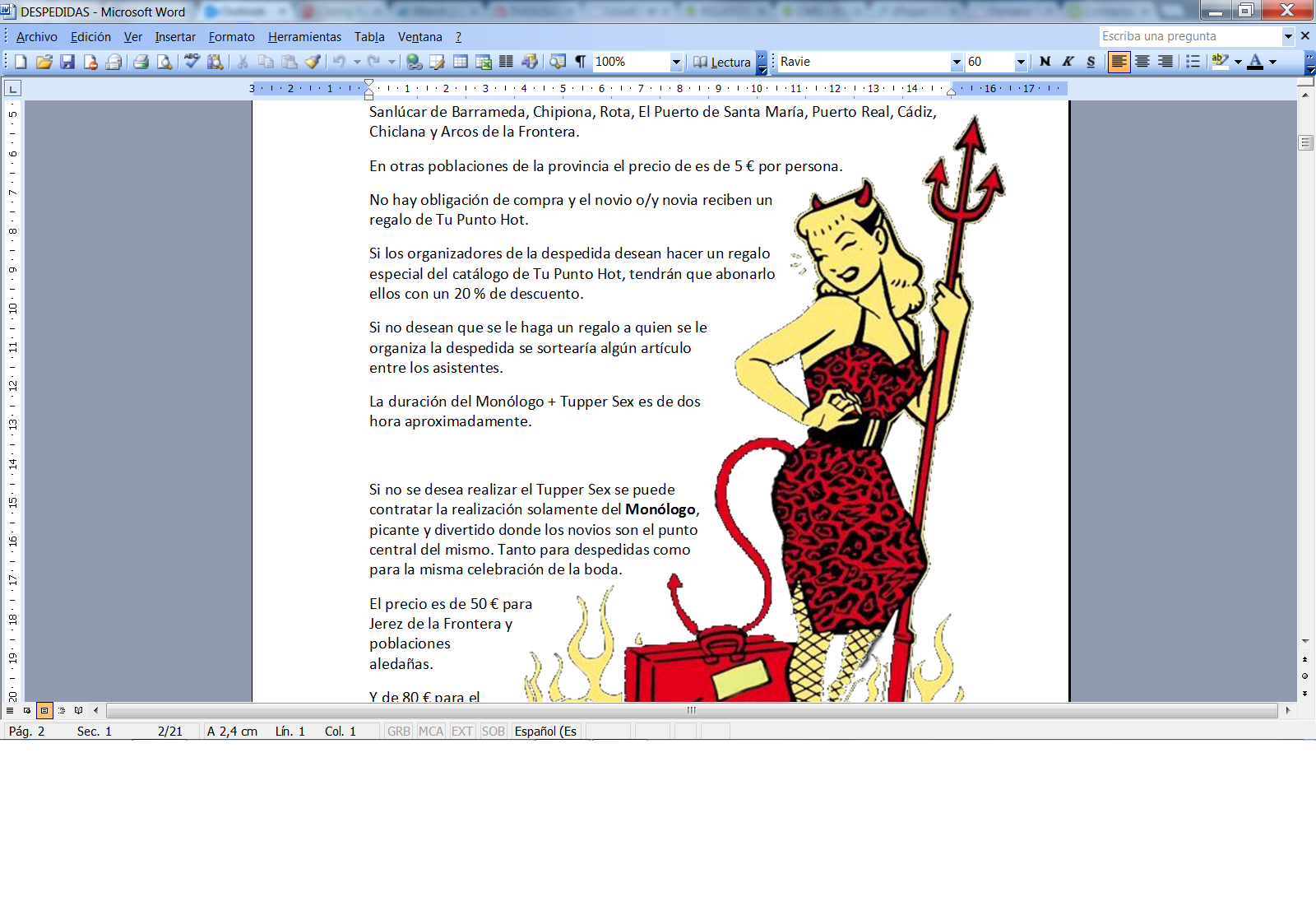
Task: Insert an Excel worksheet from the toolbar
Action: click(484, 62)
